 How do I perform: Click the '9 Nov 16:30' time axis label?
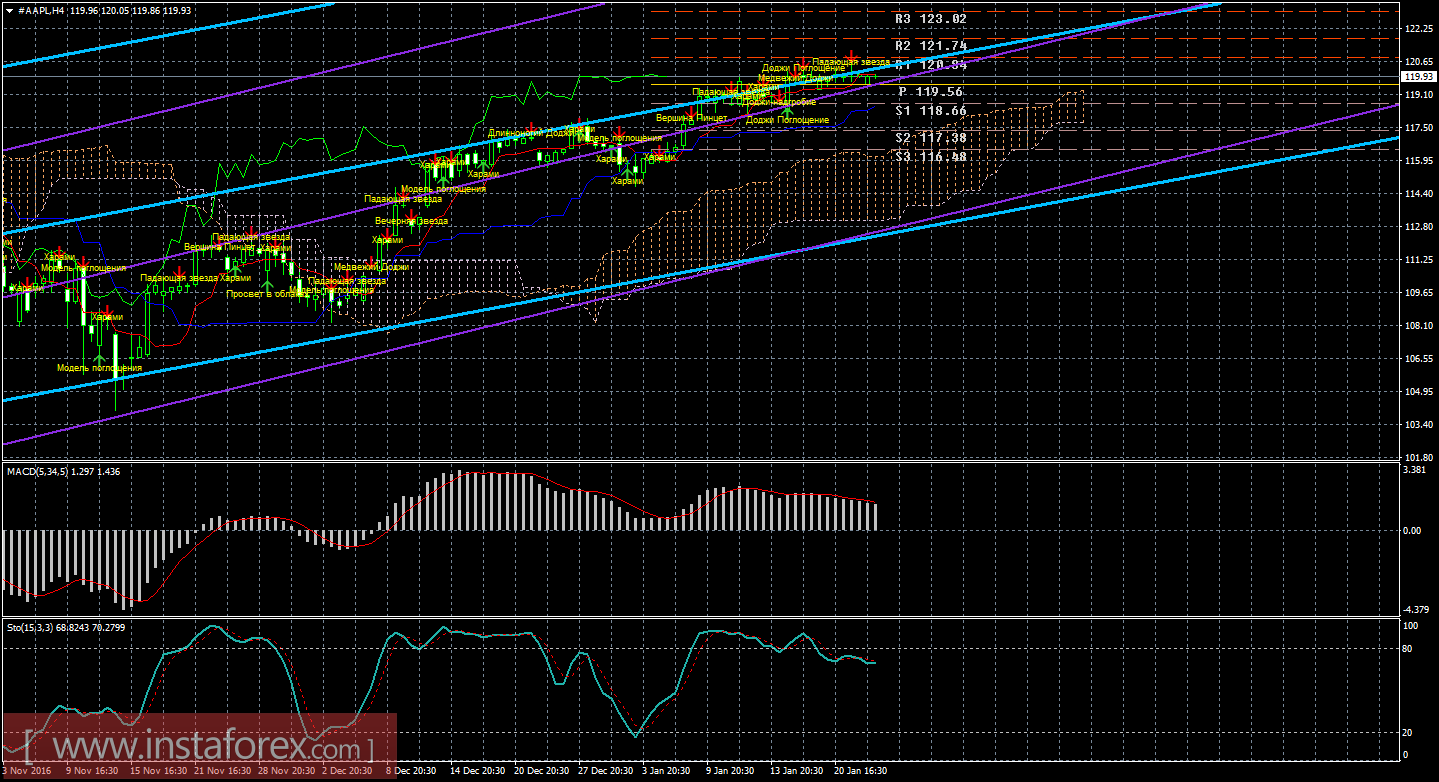pos(92,771)
